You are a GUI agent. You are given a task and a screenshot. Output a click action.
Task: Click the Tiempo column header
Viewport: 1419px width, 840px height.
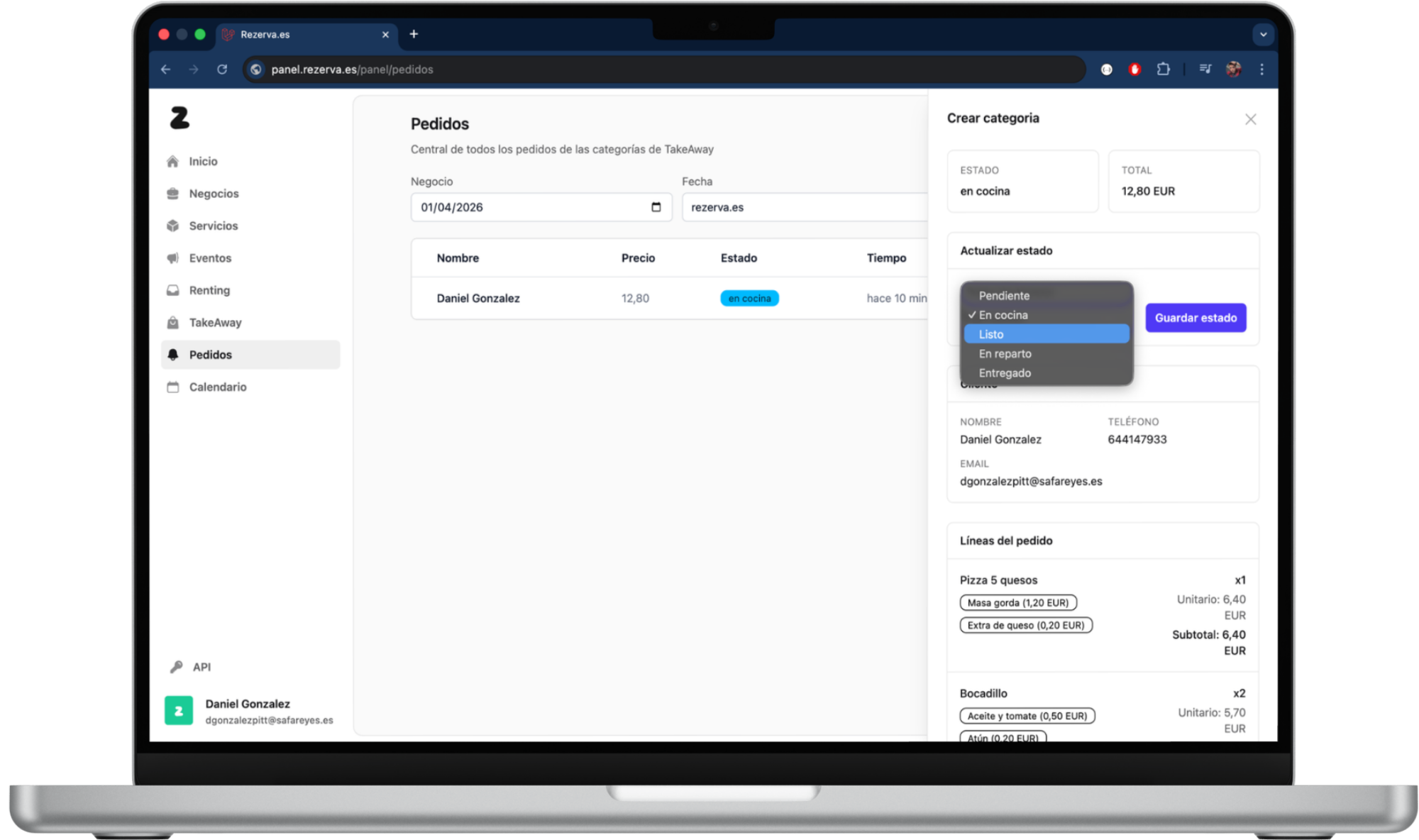[886, 258]
